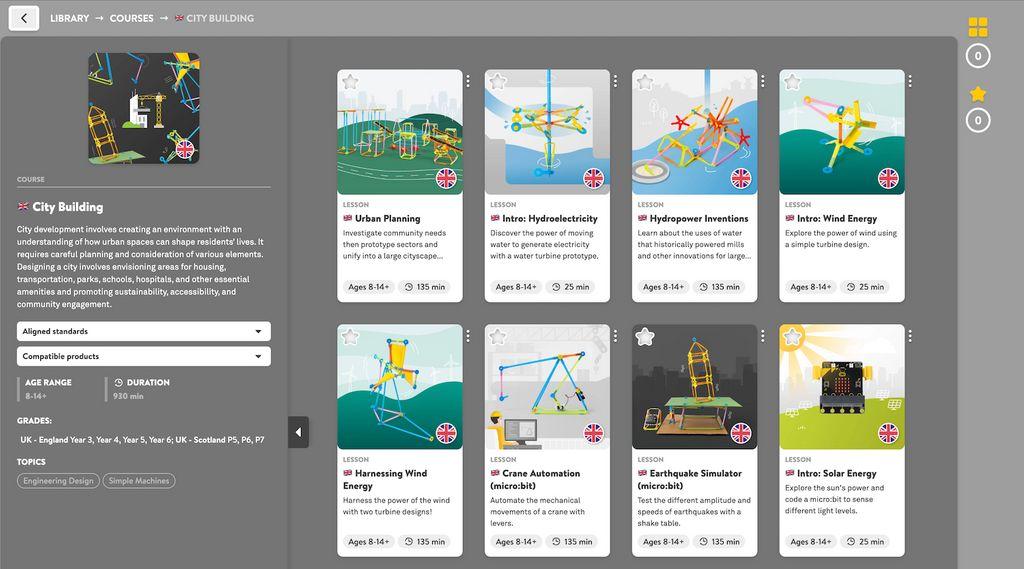The height and width of the screenshot is (569, 1024).
Task: Click the UK flag on Intro: Hydroelectricity thumbnail
Action: (x=594, y=178)
